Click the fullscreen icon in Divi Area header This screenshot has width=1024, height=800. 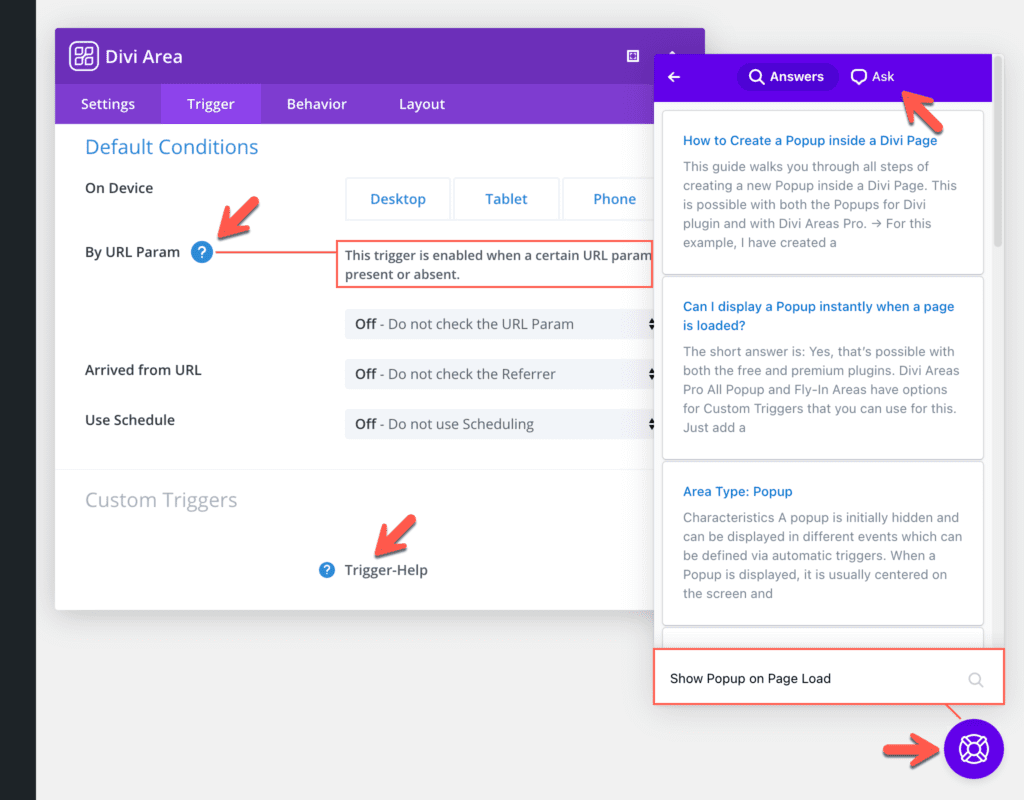click(633, 56)
